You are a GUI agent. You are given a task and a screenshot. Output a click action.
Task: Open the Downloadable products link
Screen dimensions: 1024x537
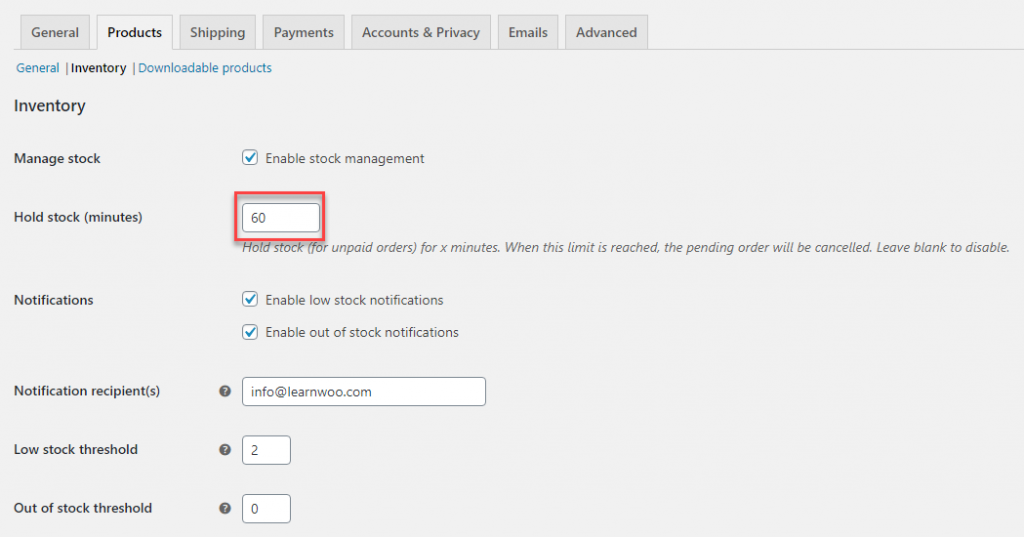click(205, 68)
